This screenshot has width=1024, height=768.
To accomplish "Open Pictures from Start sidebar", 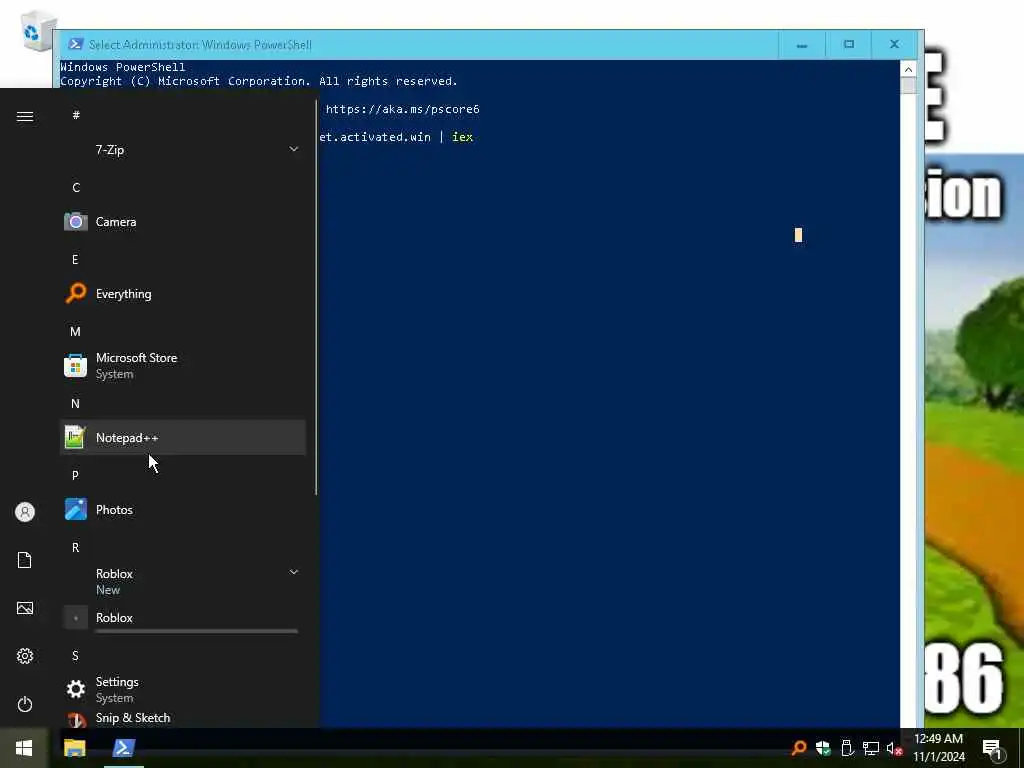I will tap(25, 608).
